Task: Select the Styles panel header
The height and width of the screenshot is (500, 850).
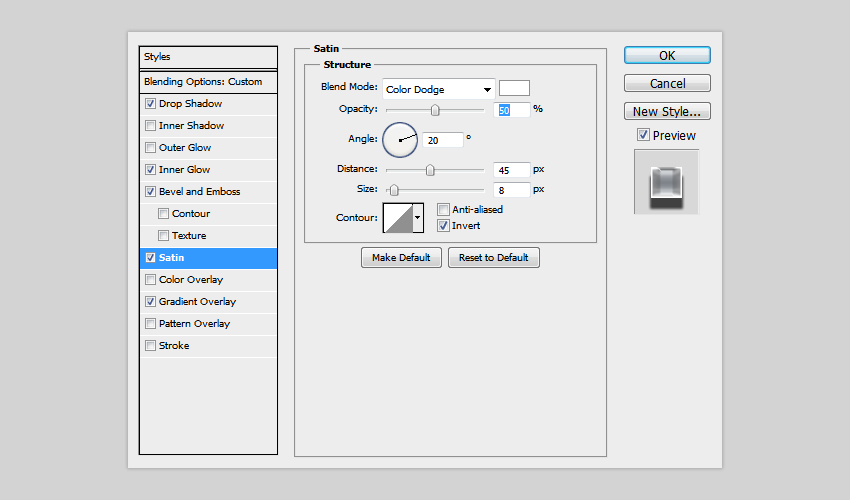Action: point(208,57)
